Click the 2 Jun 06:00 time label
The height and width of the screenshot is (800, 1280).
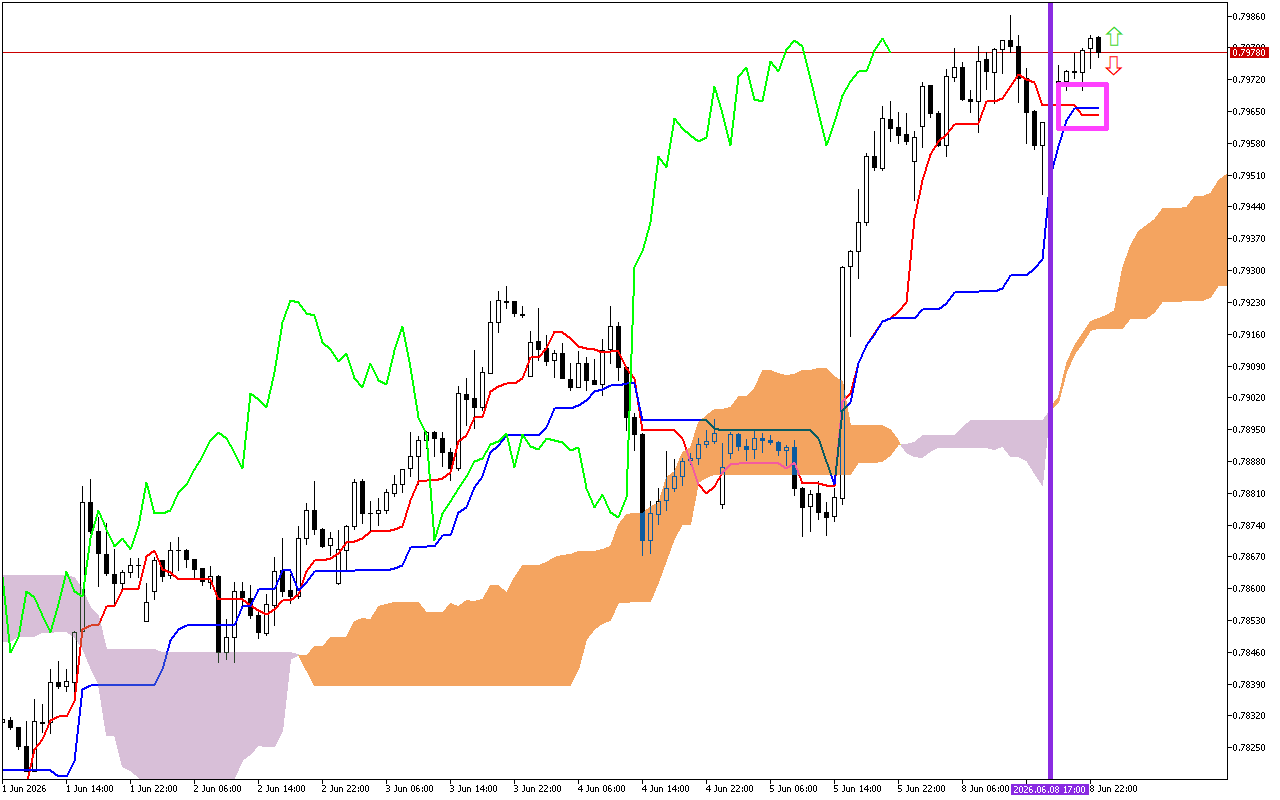tap(217, 789)
